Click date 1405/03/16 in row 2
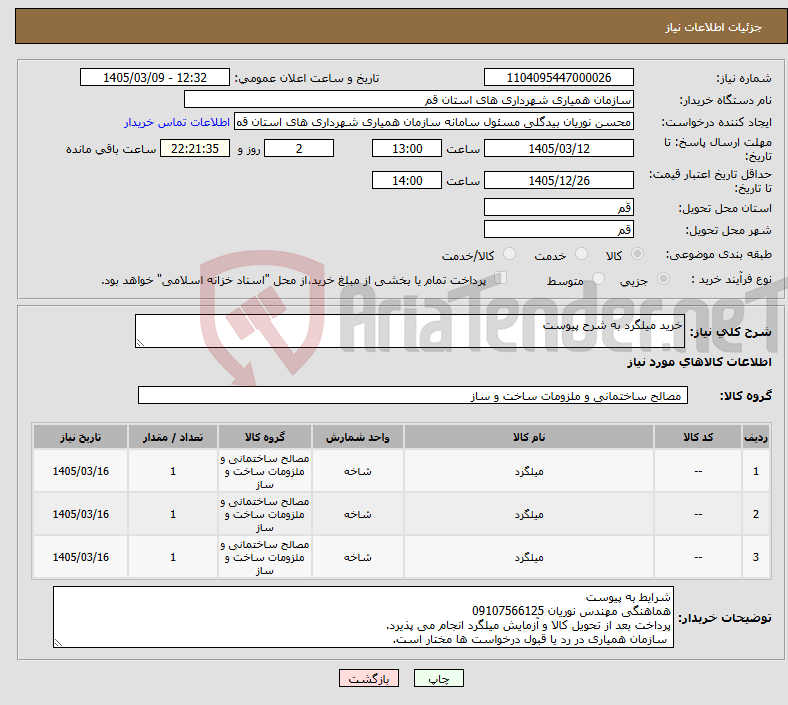The width and height of the screenshot is (788, 705). coord(80,514)
